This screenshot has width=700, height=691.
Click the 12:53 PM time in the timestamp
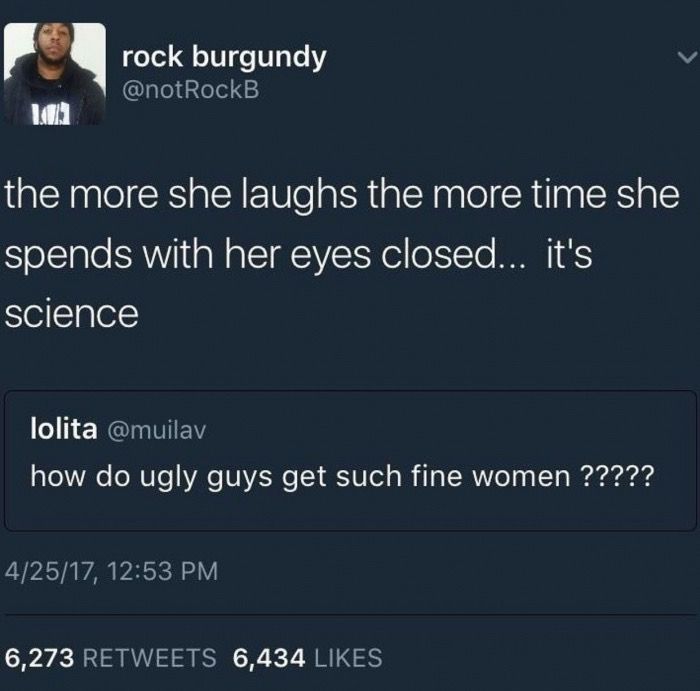[x=162, y=572]
